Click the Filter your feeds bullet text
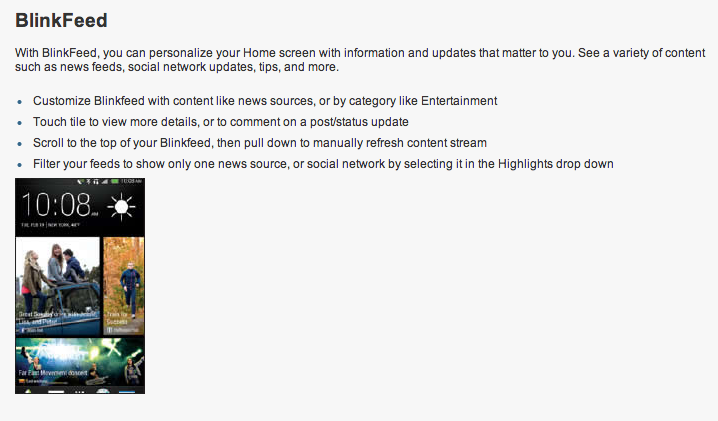This screenshot has width=718, height=421. [x=323, y=164]
